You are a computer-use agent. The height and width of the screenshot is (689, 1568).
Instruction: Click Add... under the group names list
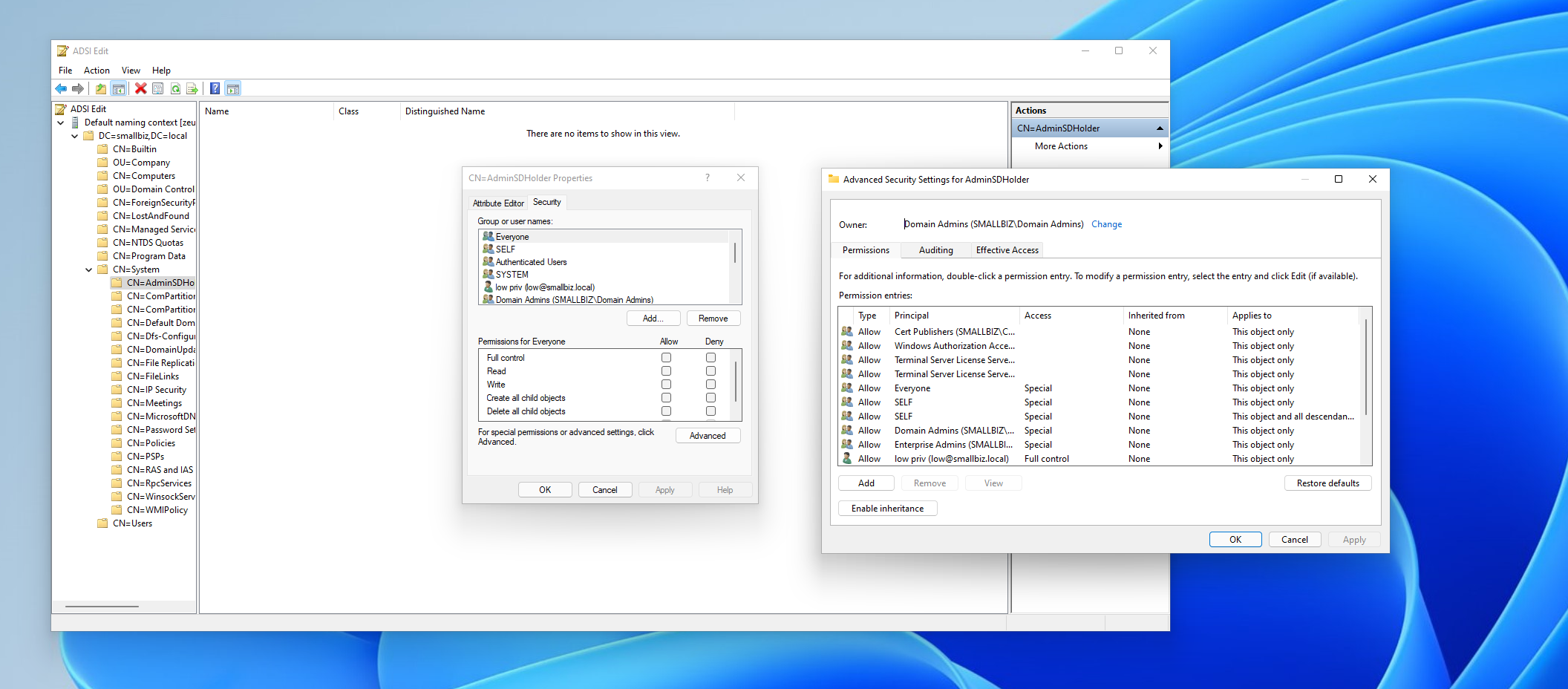point(653,319)
